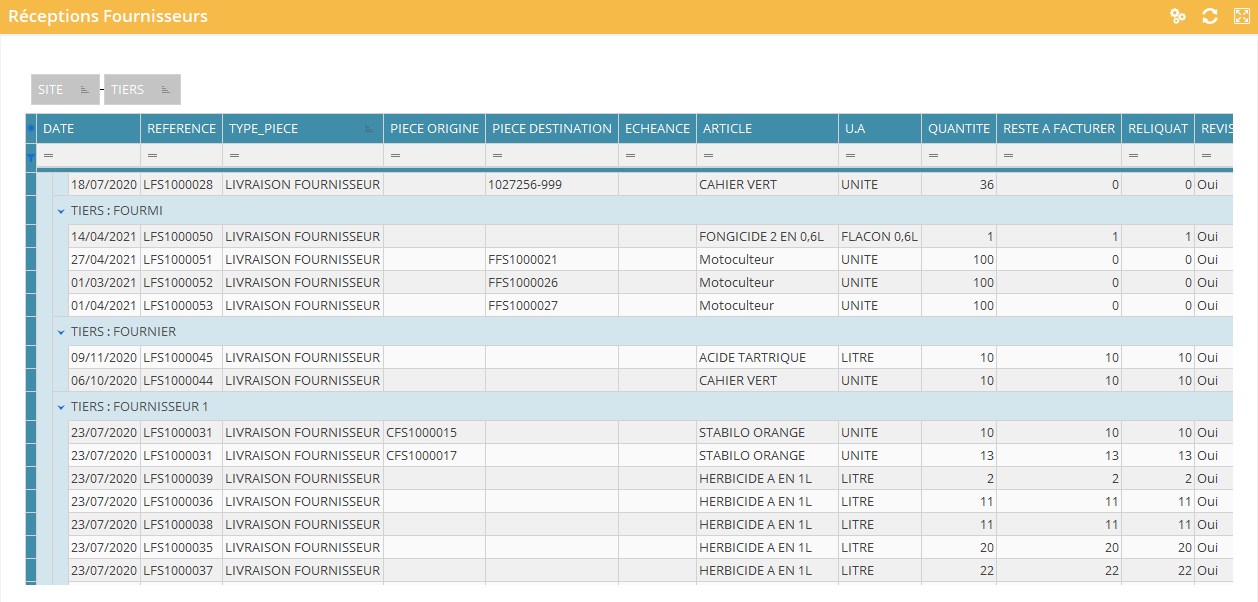Click the equals operator in DATE filter
Viewport: 1258px width, 602px height.
coord(48,157)
